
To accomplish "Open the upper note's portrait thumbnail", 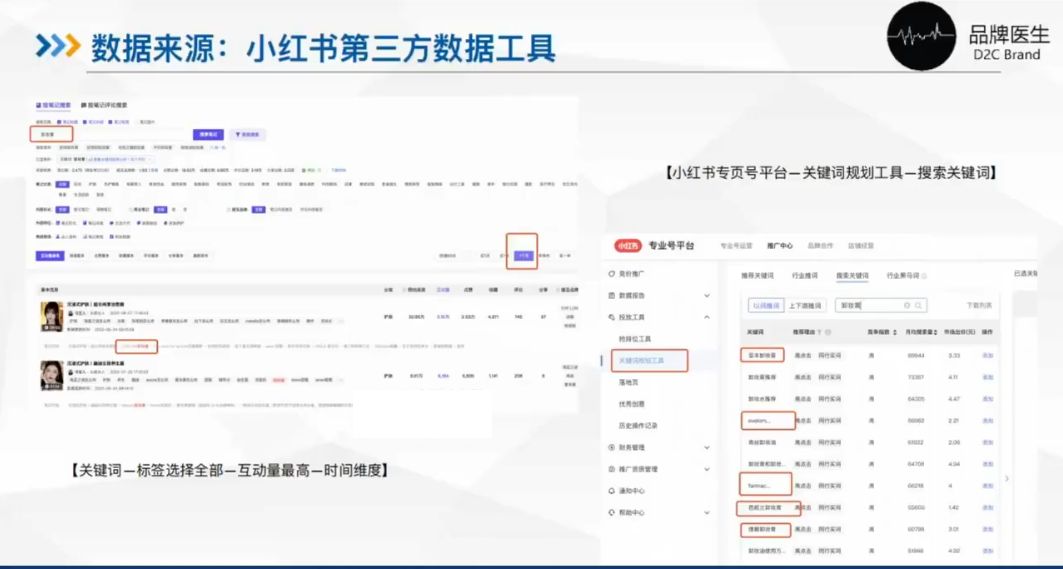I will 52,317.
